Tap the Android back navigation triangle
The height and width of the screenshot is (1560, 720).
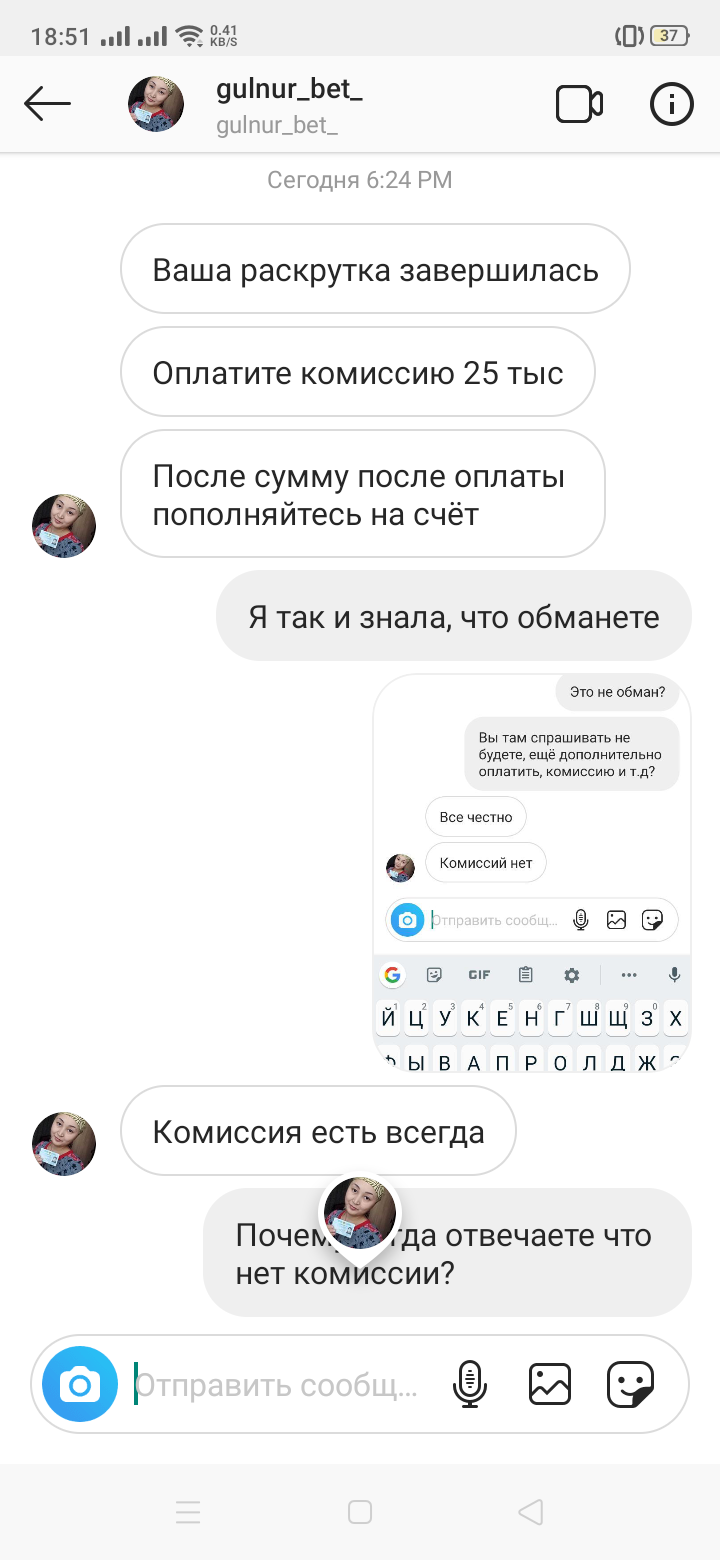coord(531,1512)
